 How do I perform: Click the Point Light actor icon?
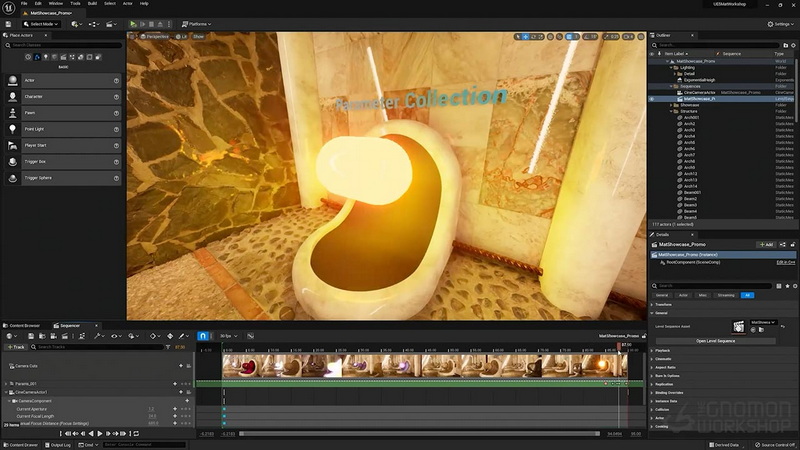pyautogui.click(x=13, y=129)
